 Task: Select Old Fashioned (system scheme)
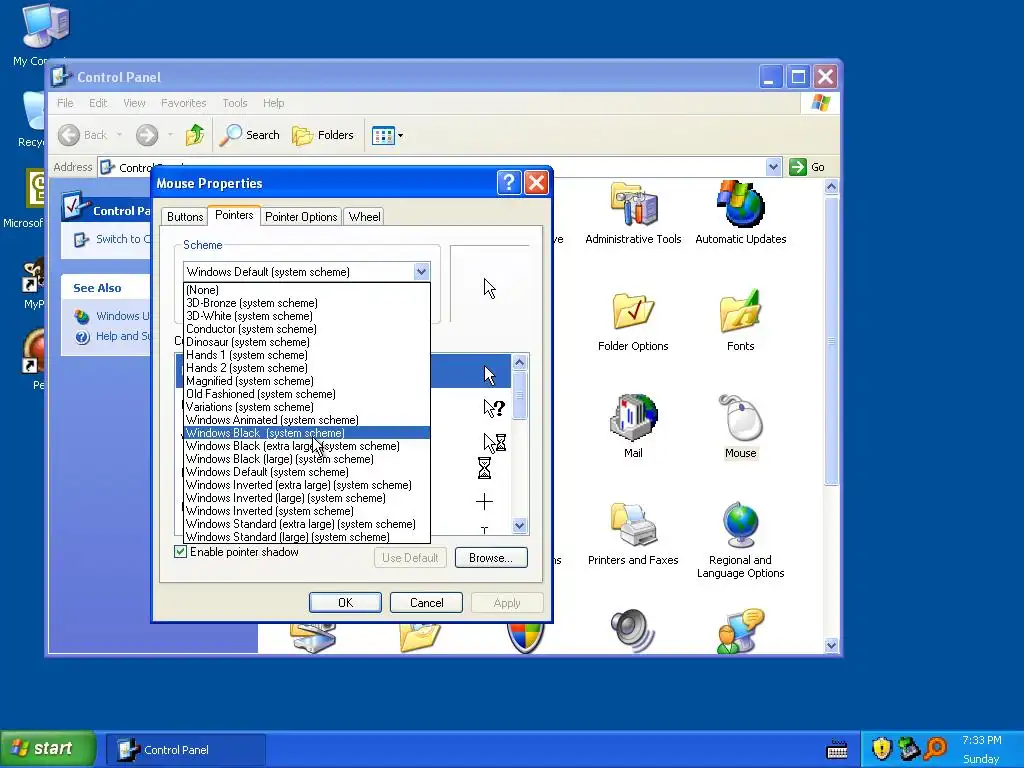tap(307, 394)
